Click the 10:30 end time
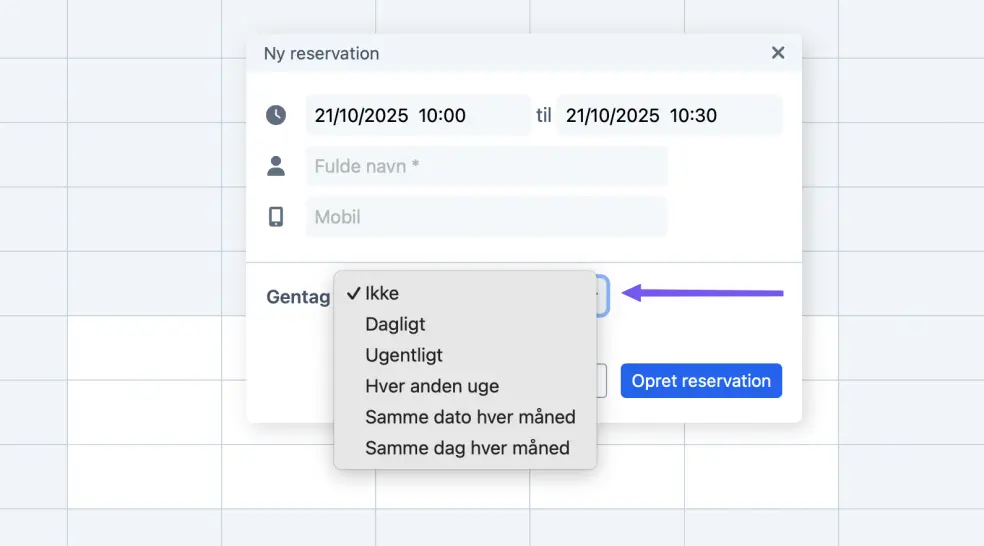This screenshot has height=546, width=984. tap(693, 115)
